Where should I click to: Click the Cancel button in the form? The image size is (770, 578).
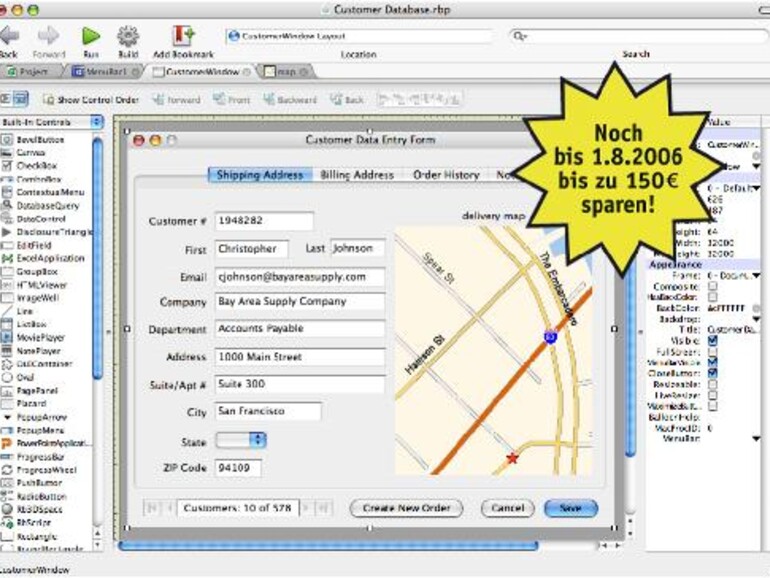508,508
